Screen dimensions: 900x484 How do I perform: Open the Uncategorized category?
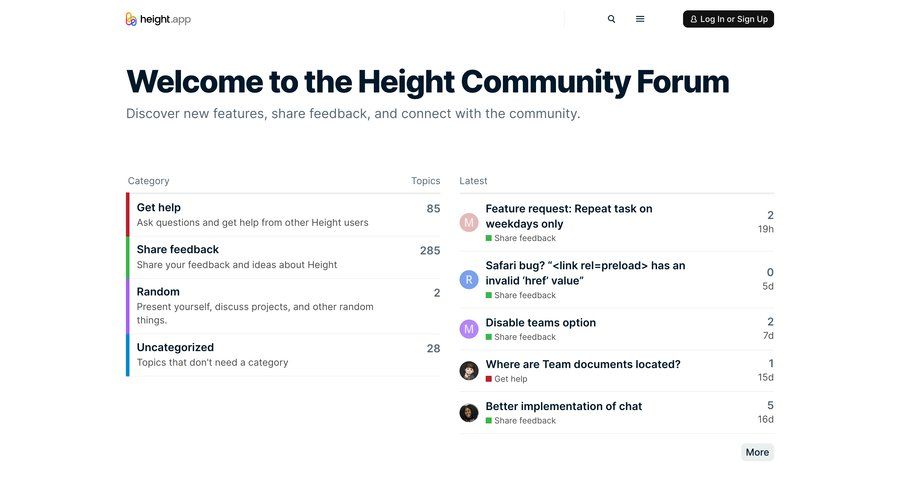tap(175, 347)
